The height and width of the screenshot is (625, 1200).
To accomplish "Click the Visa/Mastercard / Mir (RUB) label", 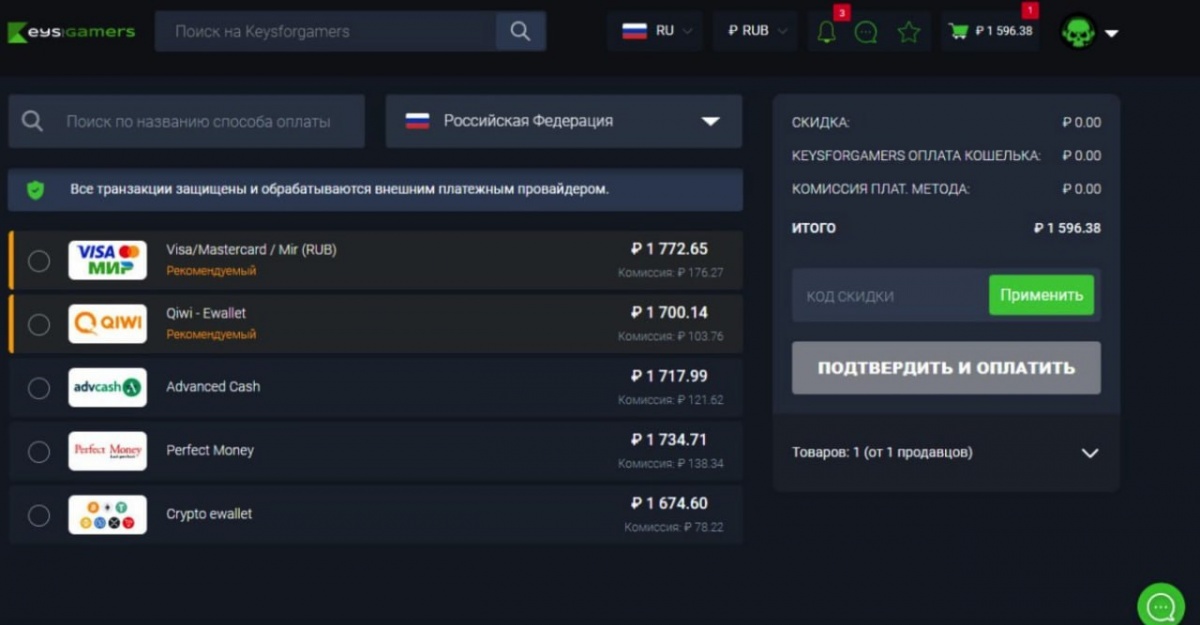I will click(251, 250).
